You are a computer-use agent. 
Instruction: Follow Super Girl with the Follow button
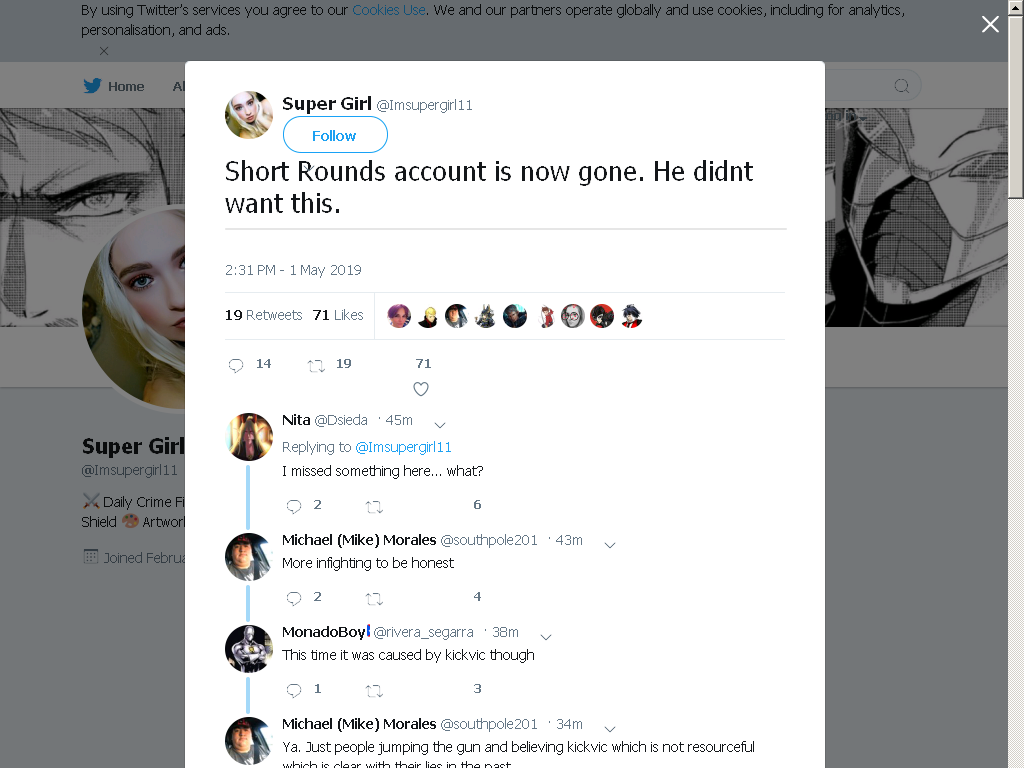[335, 135]
